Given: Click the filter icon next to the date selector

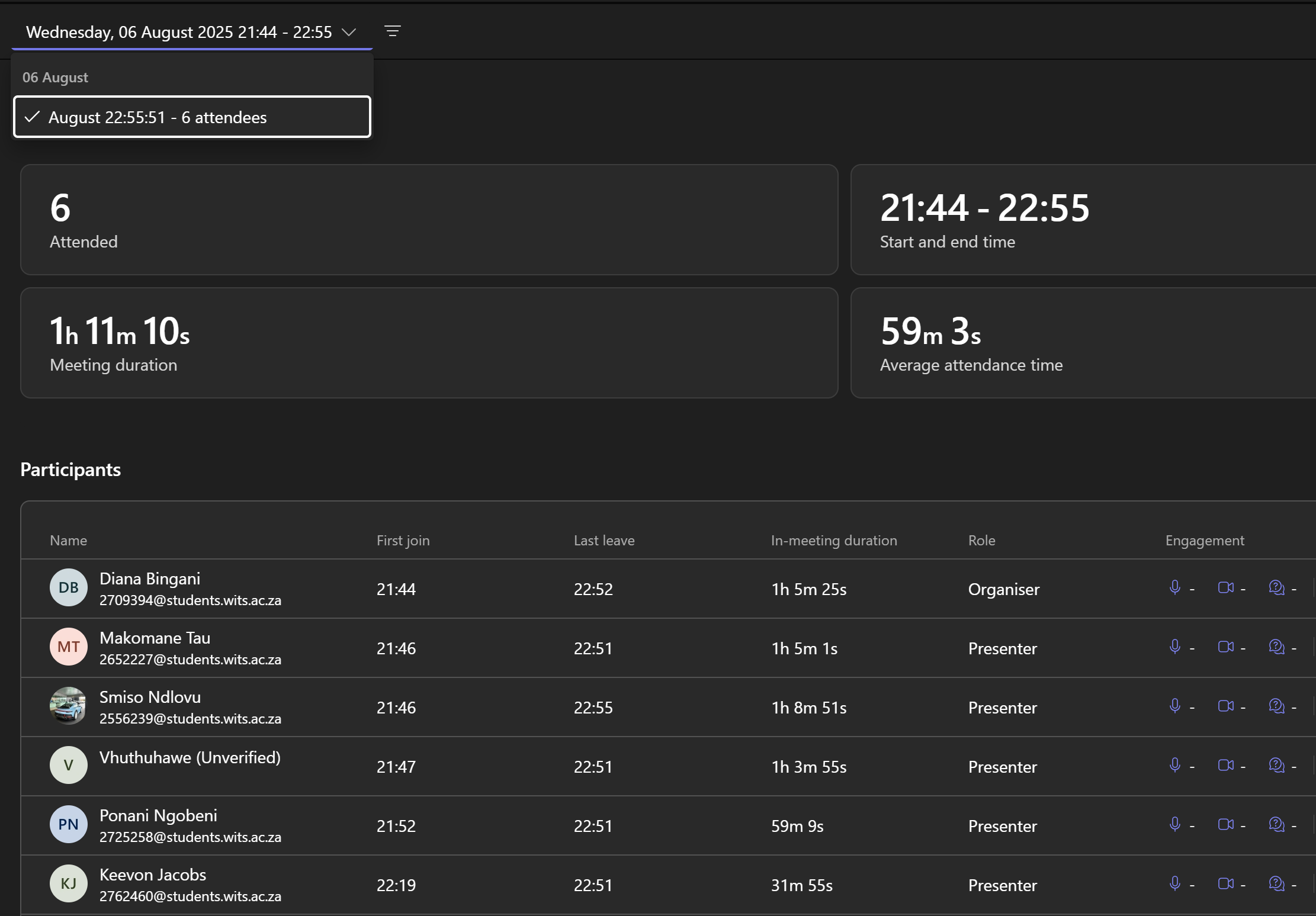Looking at the screenshot, I should (x=393, y=31).
